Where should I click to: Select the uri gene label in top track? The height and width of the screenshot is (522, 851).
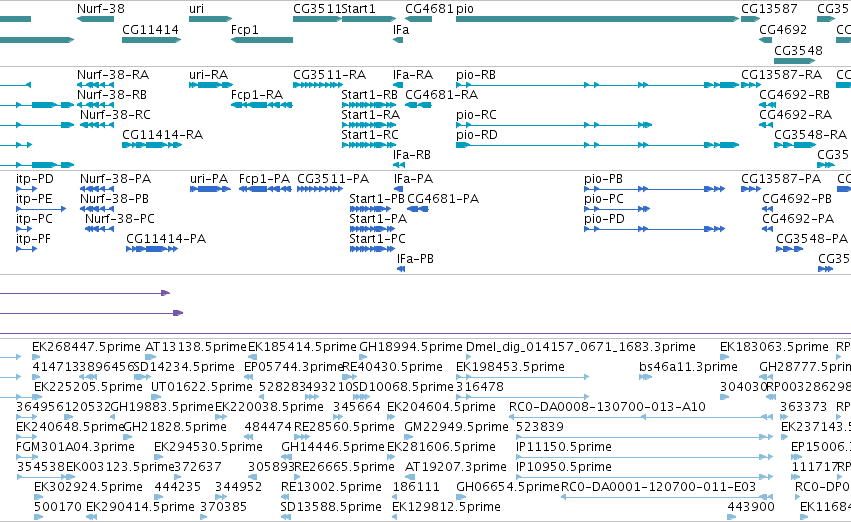click(196, 9)
